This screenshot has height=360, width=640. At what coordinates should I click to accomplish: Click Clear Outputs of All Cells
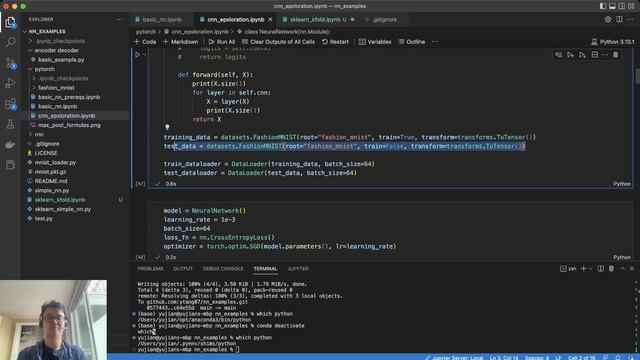pos(278,42)
